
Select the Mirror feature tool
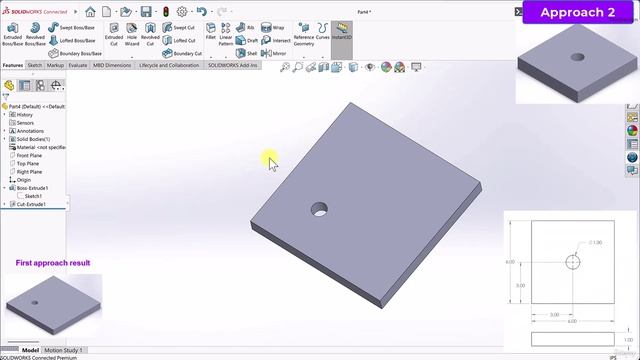tap(273, 53)
